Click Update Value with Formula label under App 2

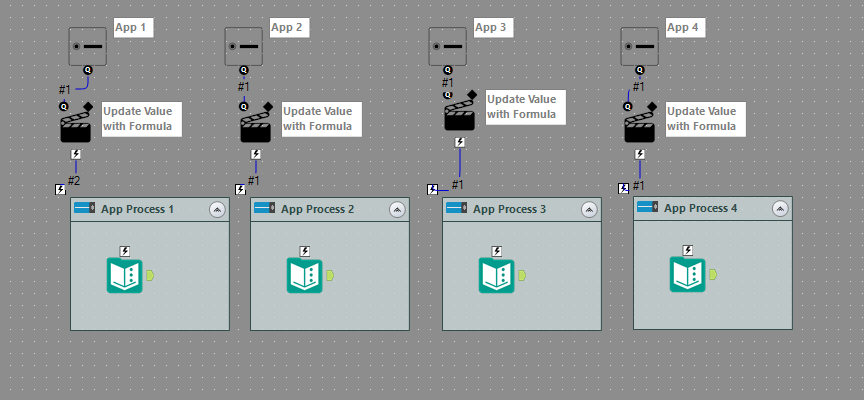tap(322, 119)
